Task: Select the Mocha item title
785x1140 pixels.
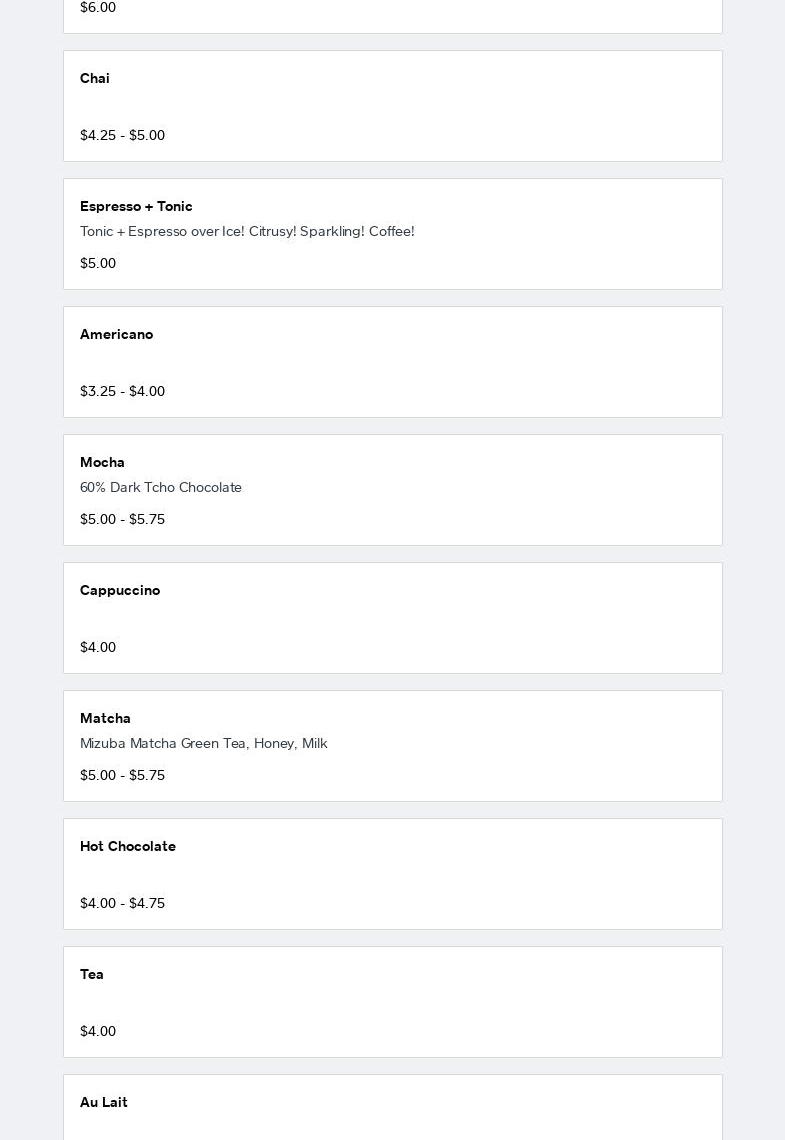Action: point(102,462)
